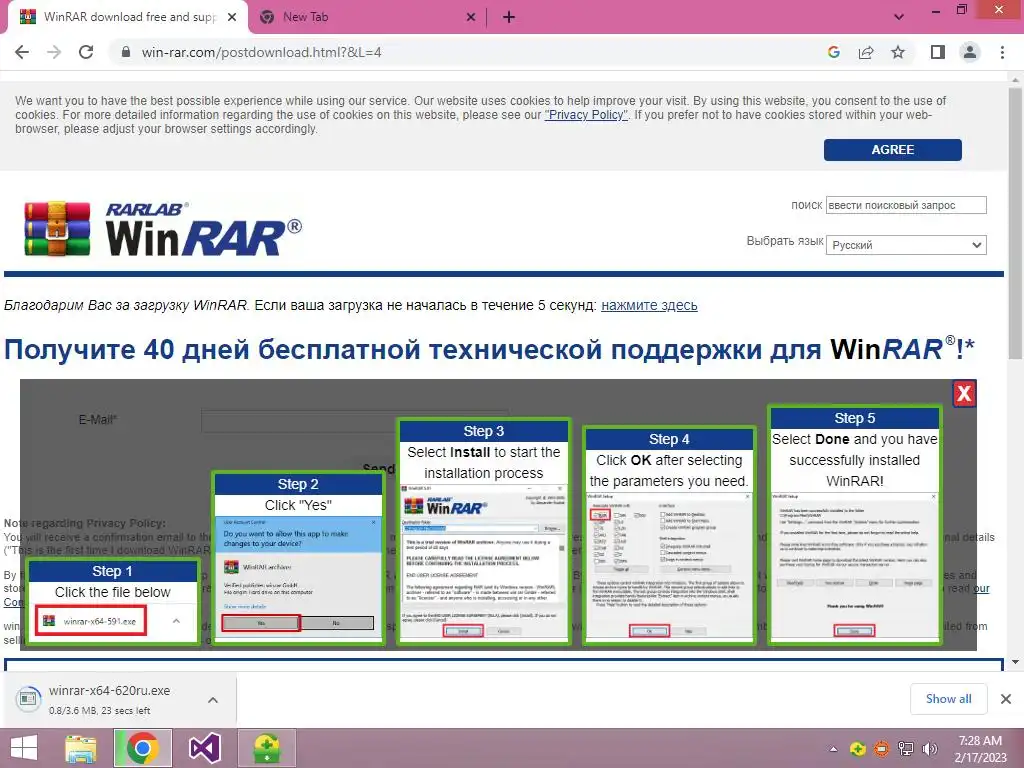Open the Chrome profile avatar
This screenshot has height=768, width=1024.
tap(970, 52)
